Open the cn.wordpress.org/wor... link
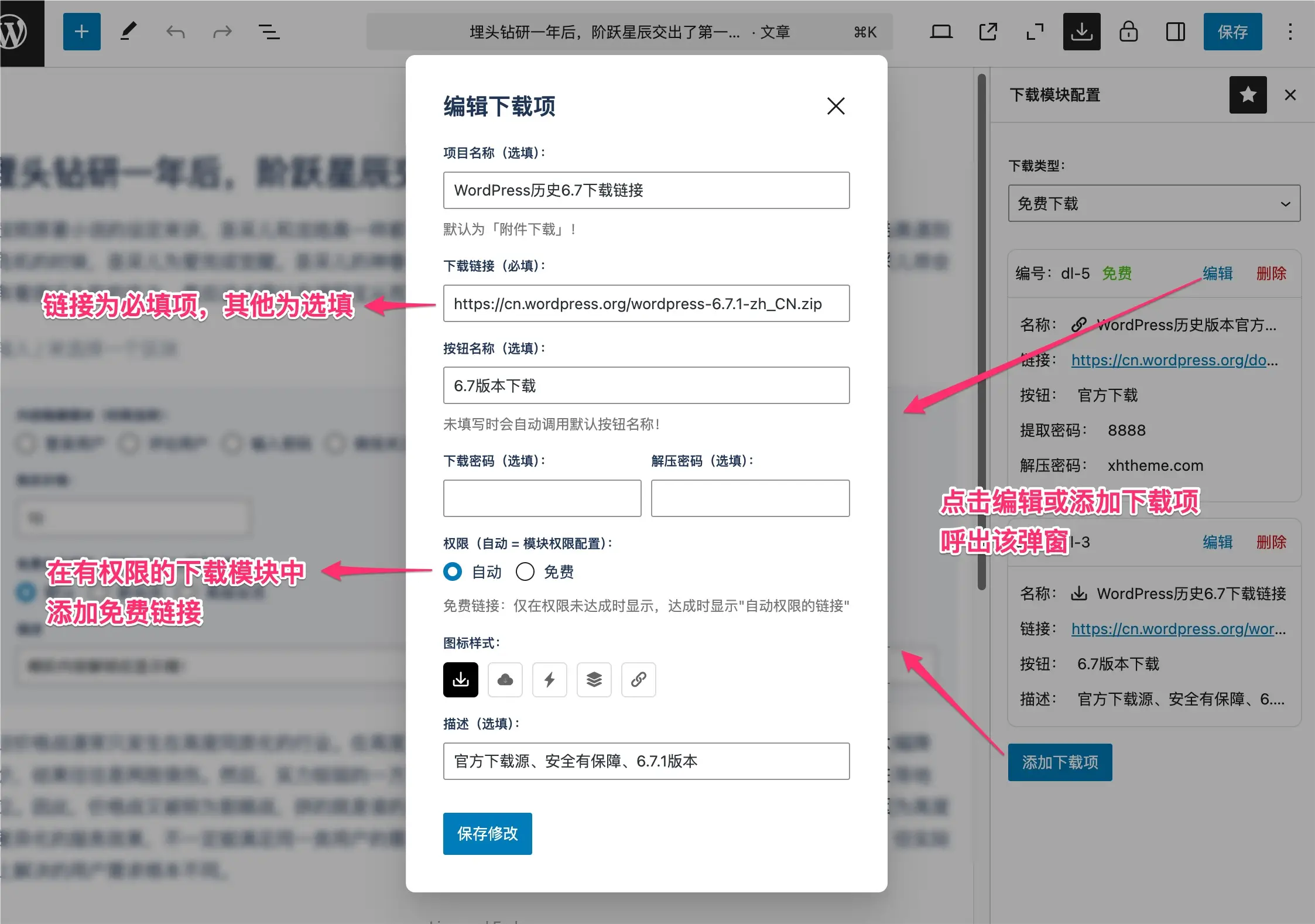 (1179, 629)
